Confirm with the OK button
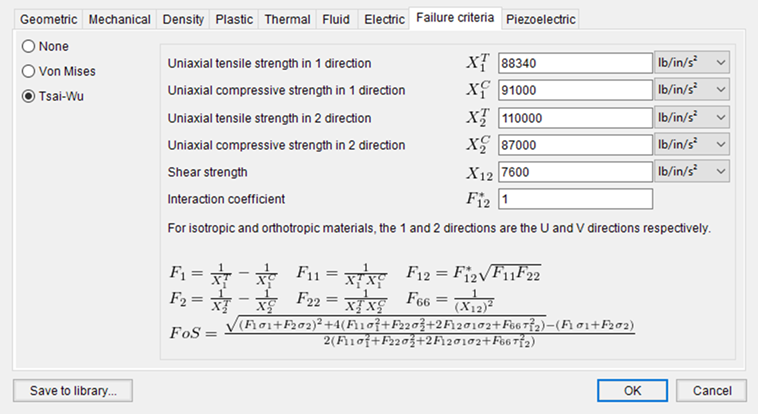The image size is (758, 414). tap(632, 390)
